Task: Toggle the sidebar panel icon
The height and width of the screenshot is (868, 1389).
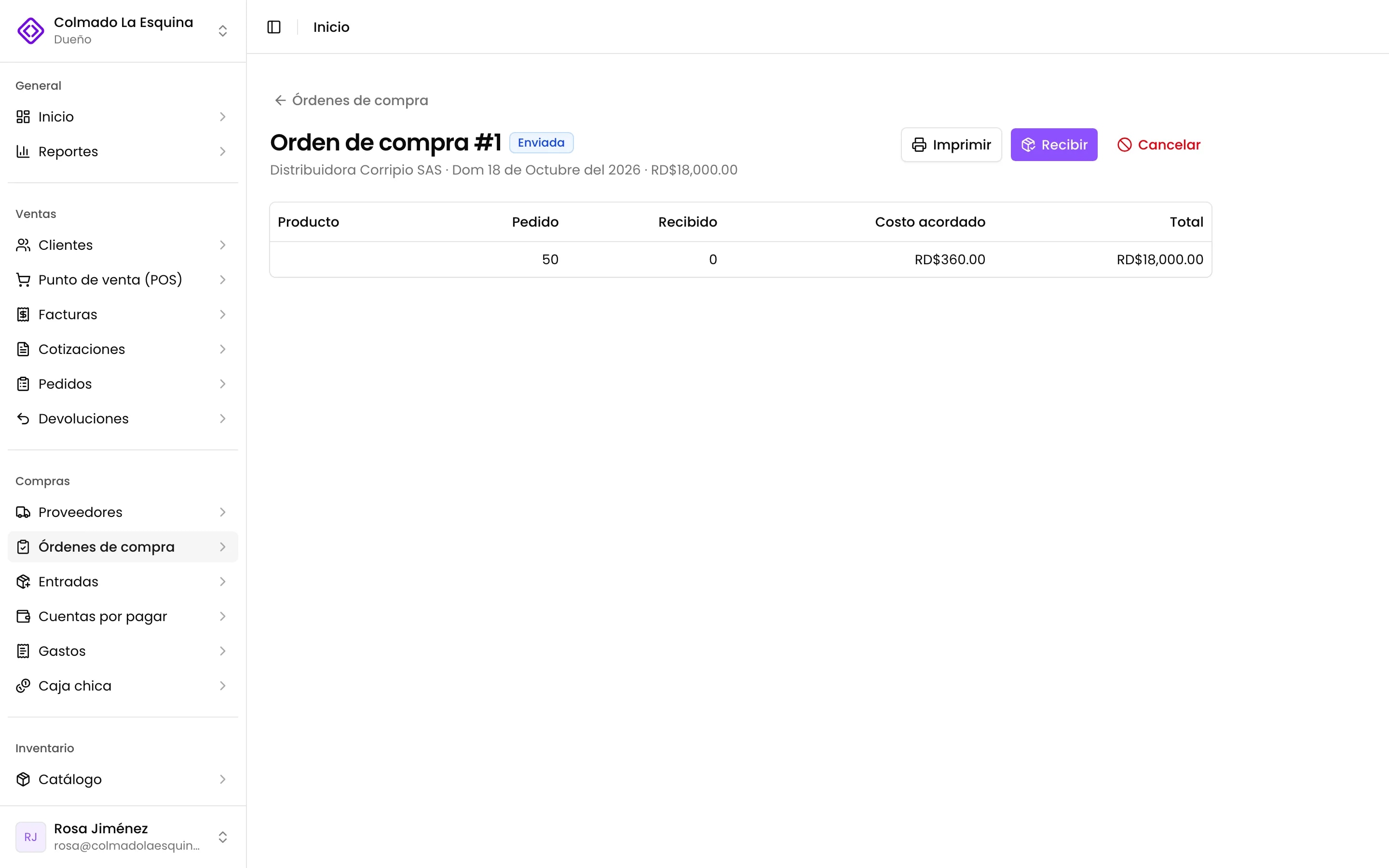Action: tap(274, 27)
